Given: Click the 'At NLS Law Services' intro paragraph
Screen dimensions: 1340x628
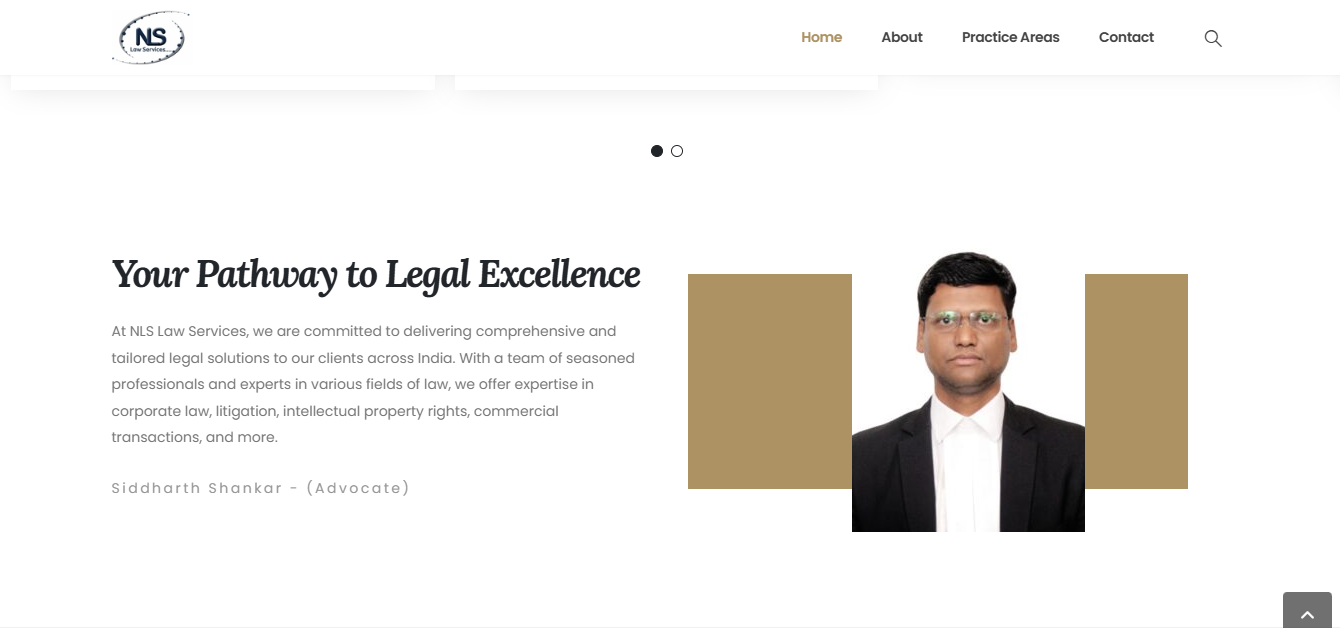Looking at the screenshot, I should pos(373,384).
